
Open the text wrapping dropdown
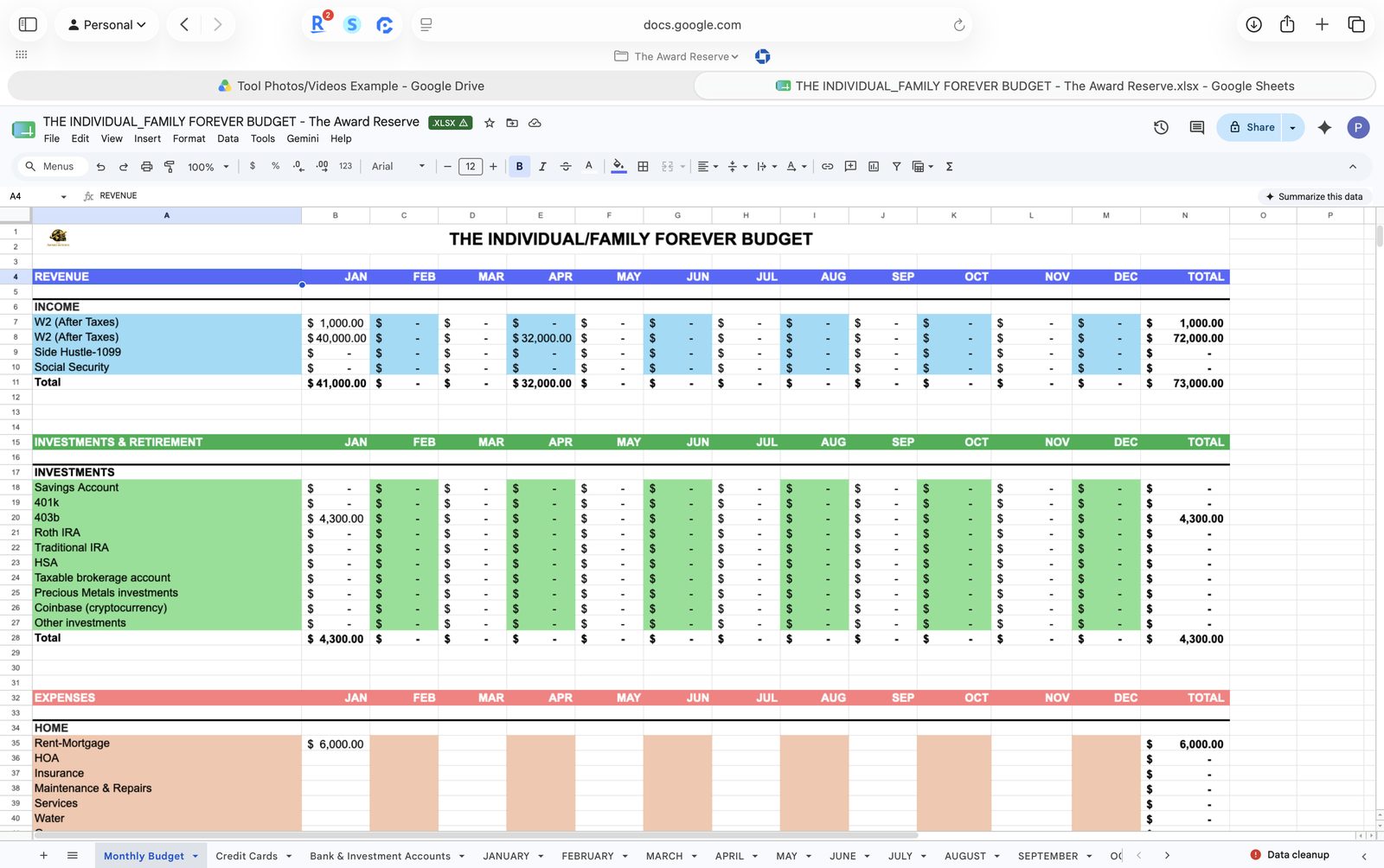766,167
